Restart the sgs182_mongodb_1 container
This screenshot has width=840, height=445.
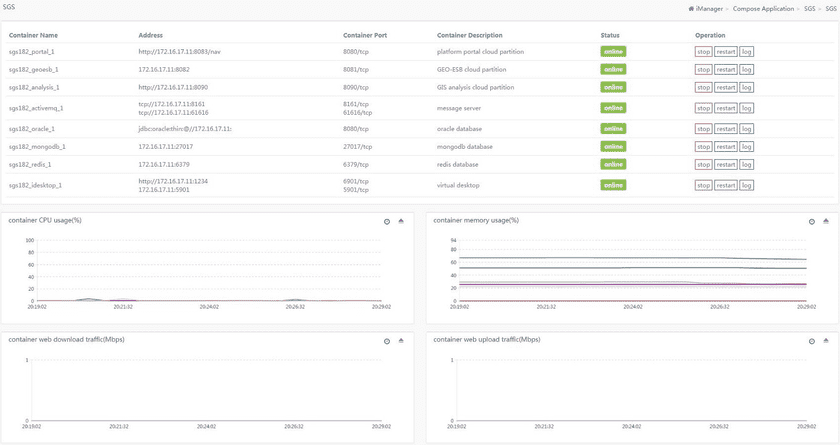726,147
